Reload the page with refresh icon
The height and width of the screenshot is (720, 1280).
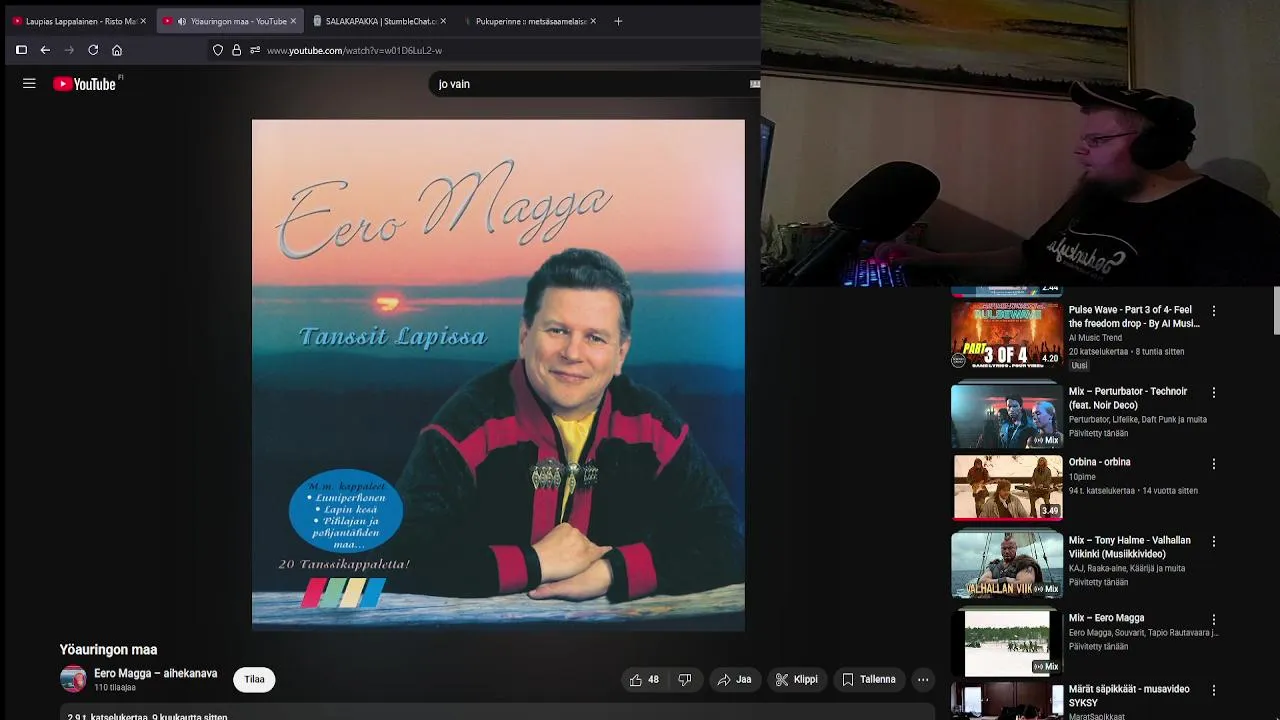(93, 50)
